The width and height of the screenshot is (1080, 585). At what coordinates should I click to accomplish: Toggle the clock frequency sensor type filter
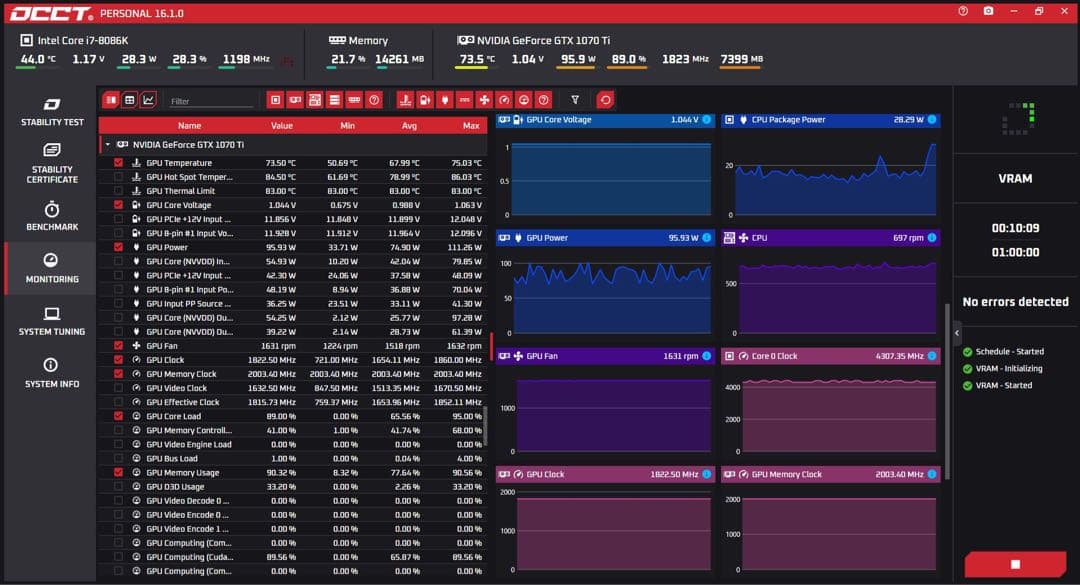504,100
